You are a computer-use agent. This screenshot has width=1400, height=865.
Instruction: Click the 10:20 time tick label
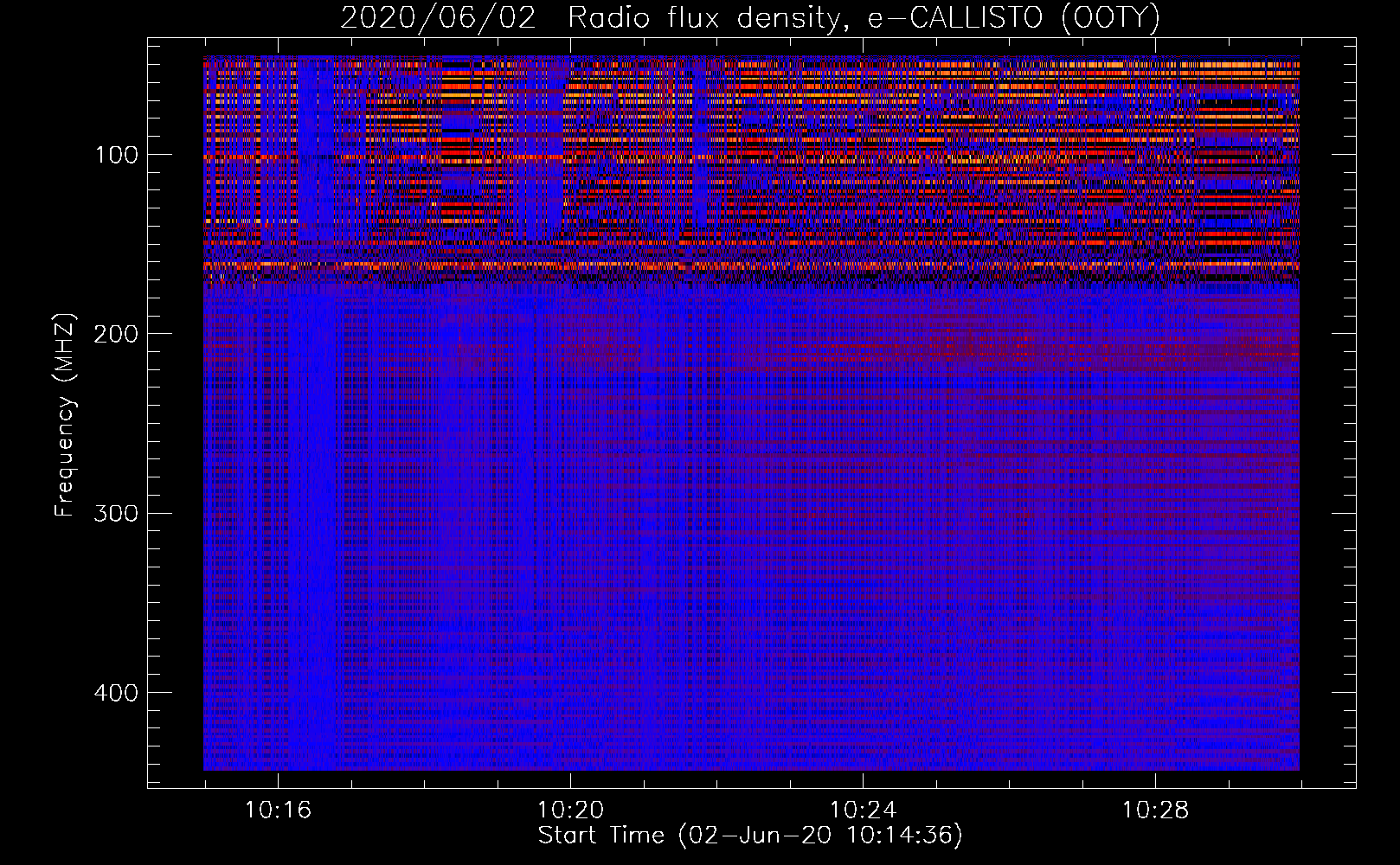[x=570, y=811]
